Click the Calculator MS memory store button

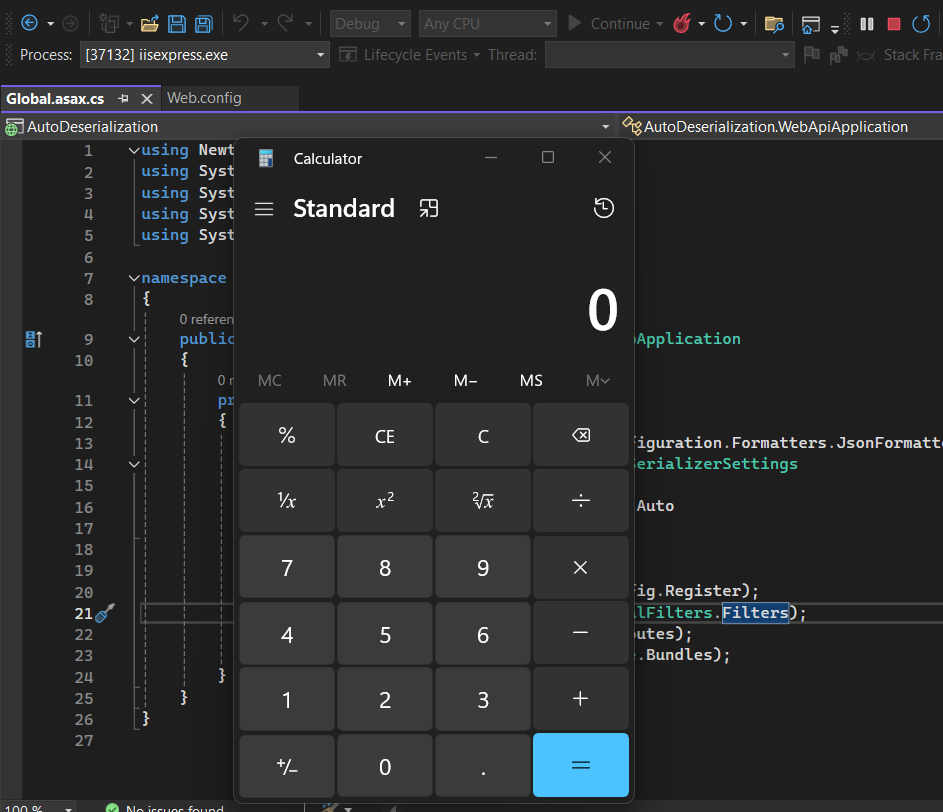click(531, 381)
